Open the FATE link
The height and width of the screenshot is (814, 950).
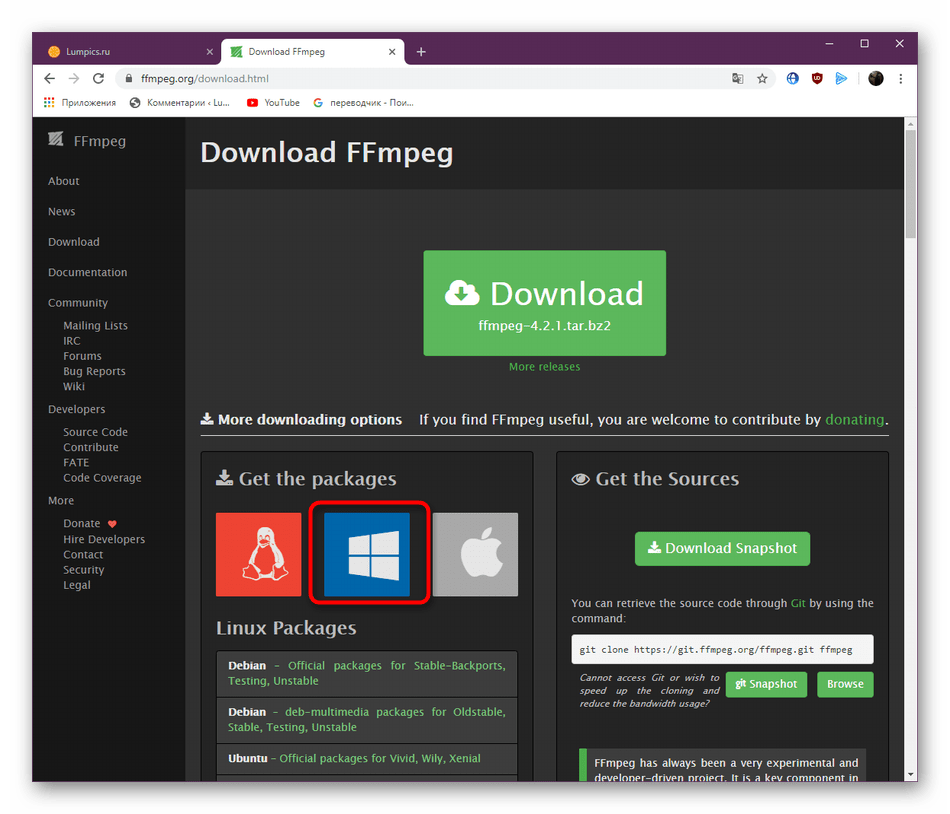click(76, 462)
